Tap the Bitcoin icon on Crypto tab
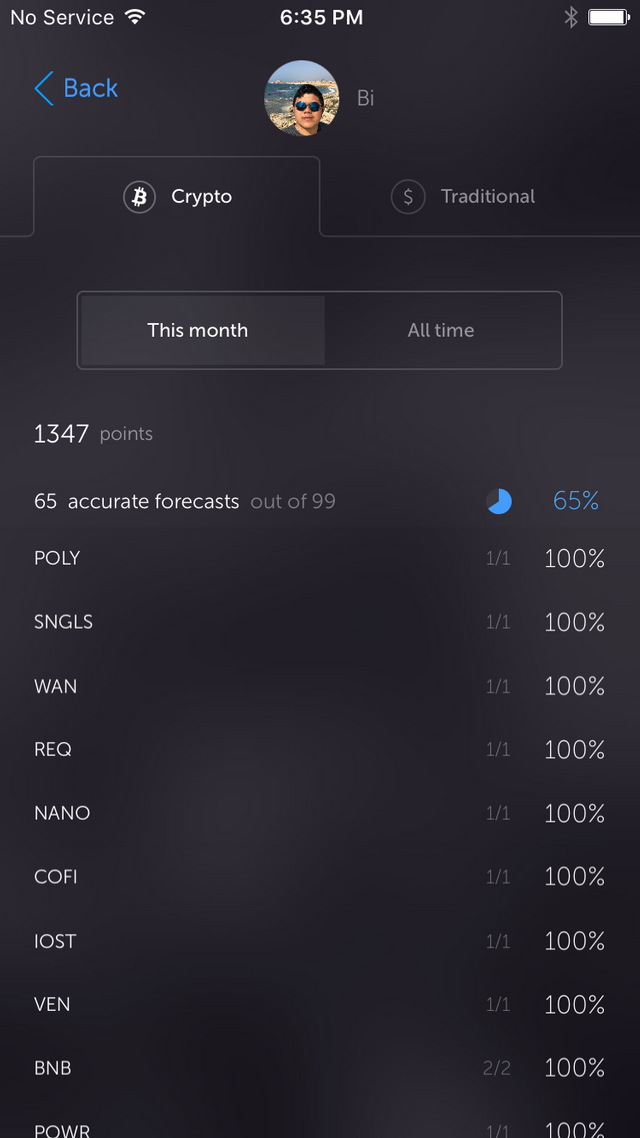The height and width of the screenshot is (1138, 640). coord(139,197)
